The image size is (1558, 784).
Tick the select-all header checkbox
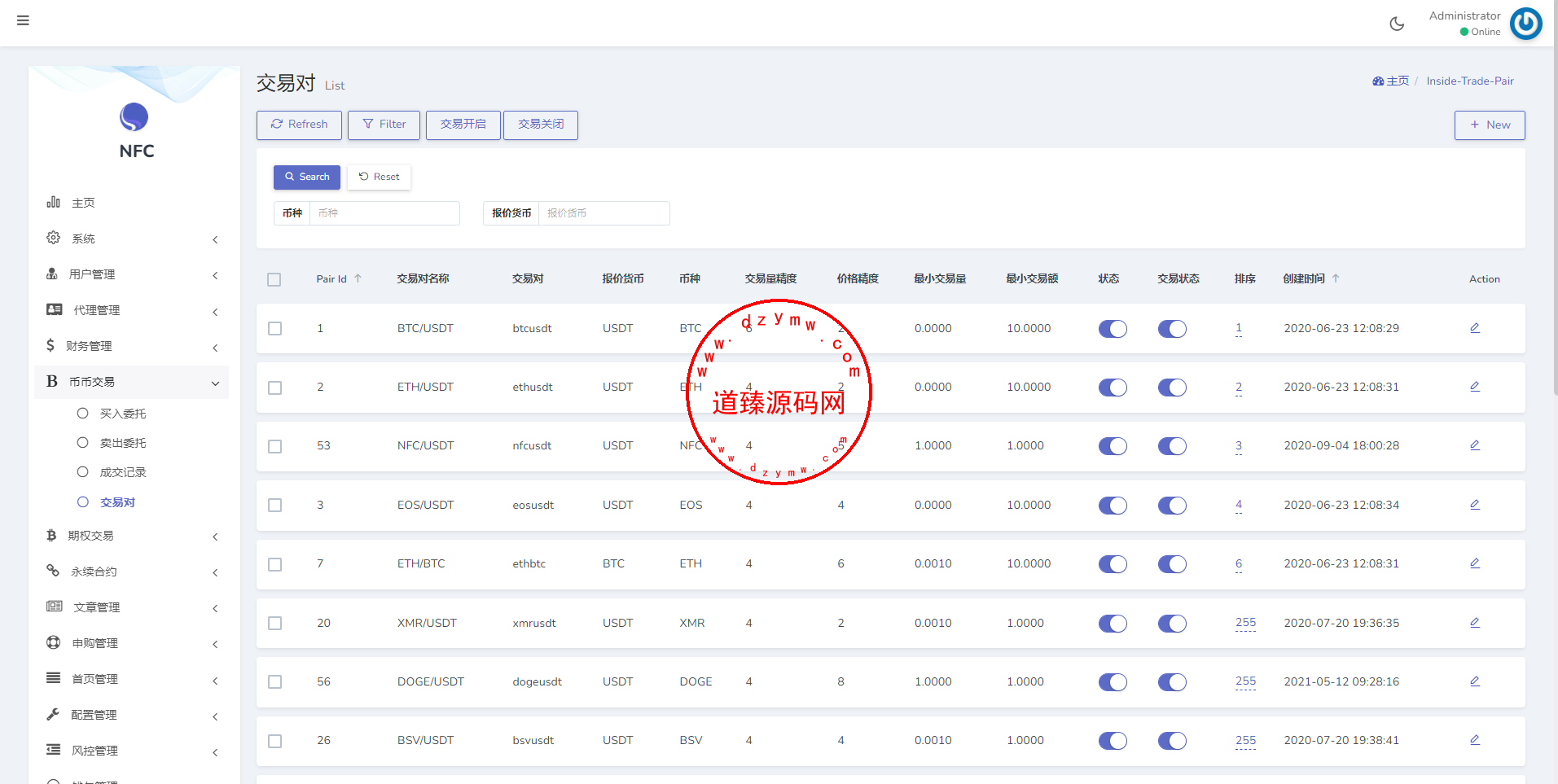click(x=274, y=279)
